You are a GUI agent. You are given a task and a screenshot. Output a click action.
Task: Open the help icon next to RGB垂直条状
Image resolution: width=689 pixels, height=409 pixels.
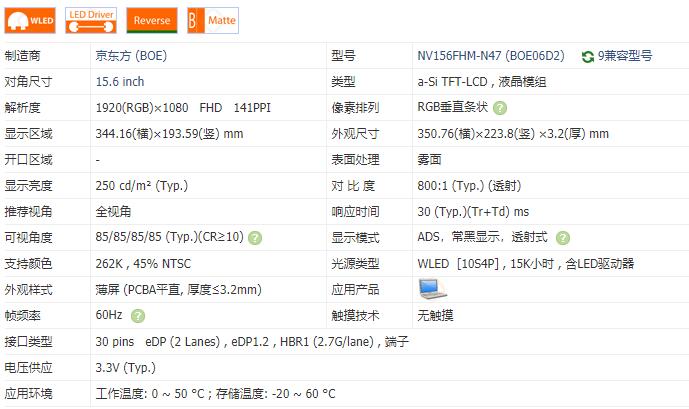[x=500, y=108]
